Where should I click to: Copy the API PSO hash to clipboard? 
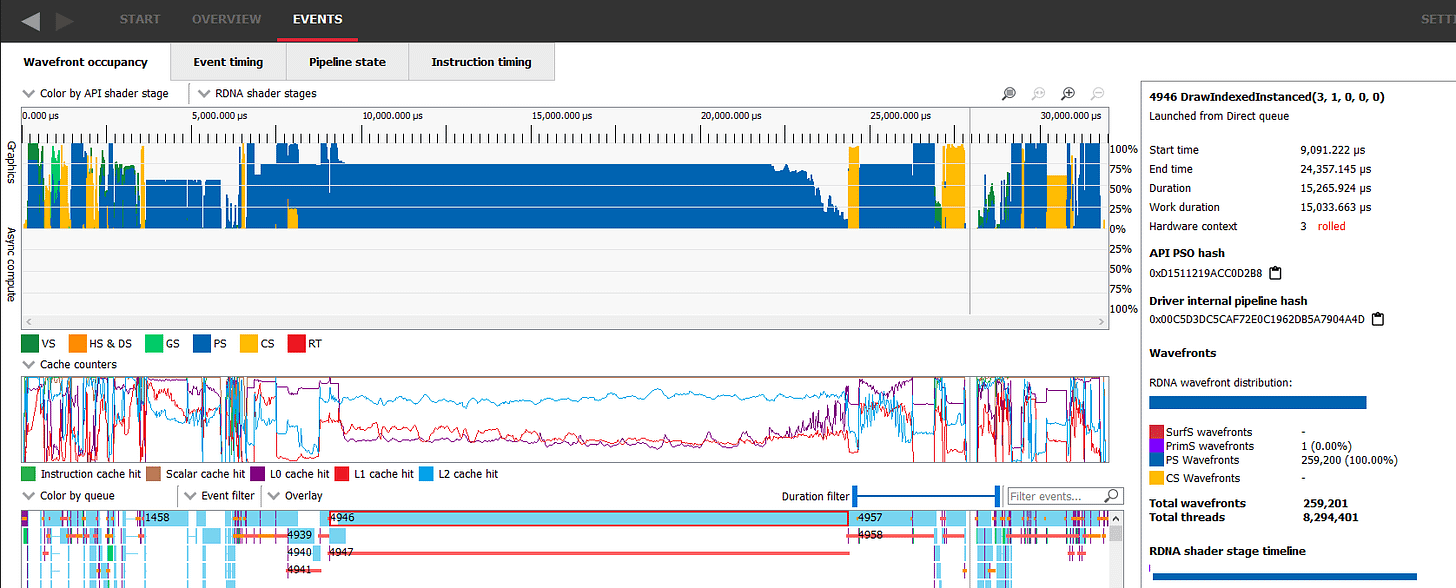(x=1275, y=273)
